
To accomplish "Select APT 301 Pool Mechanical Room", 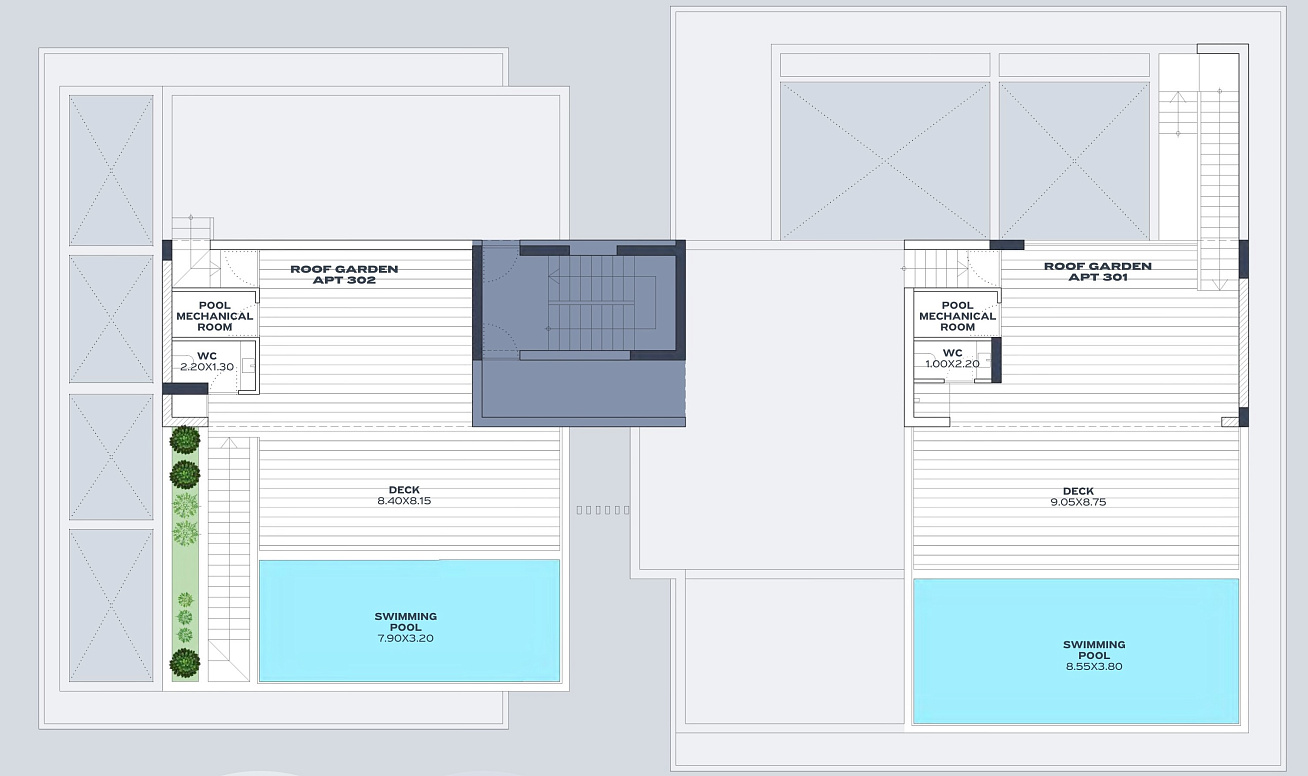I will [957, 316].
